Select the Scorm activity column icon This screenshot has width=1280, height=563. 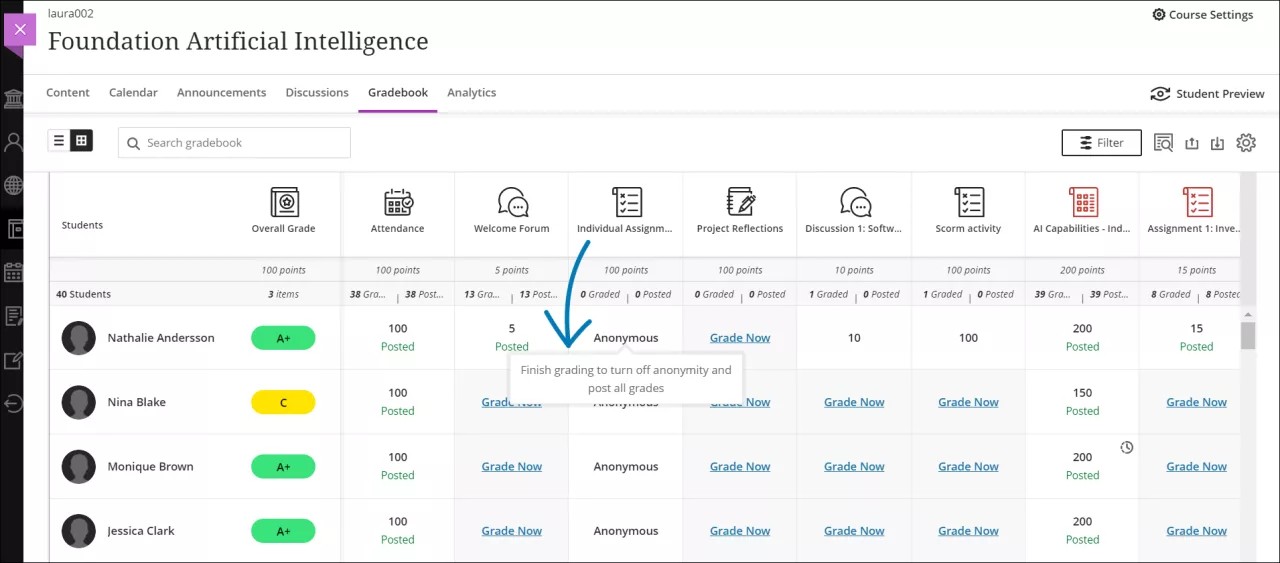click(968, 202)
